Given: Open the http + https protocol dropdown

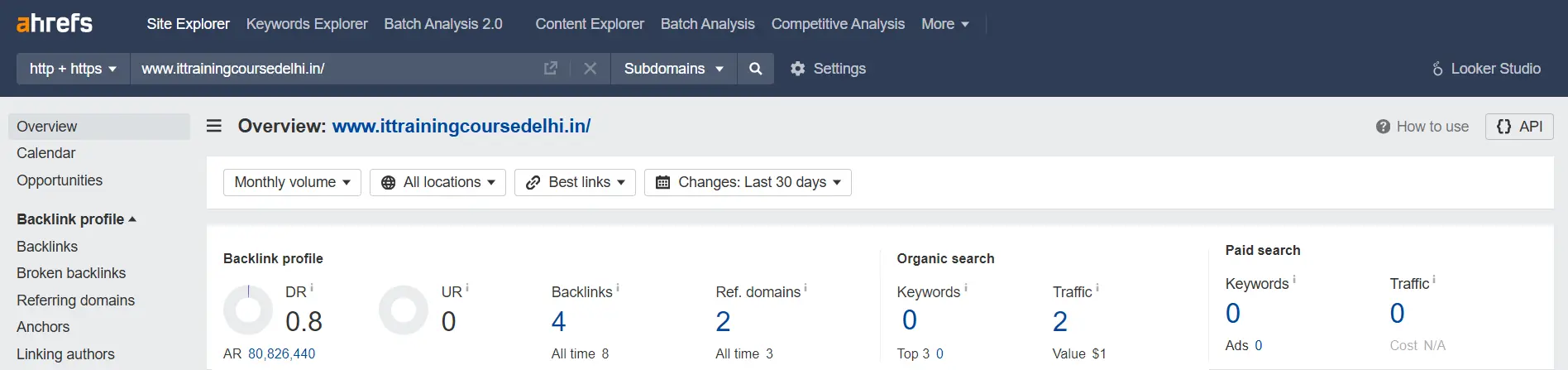Looking at the screenshot, I should pyautogui.click(x=73, y=69).
